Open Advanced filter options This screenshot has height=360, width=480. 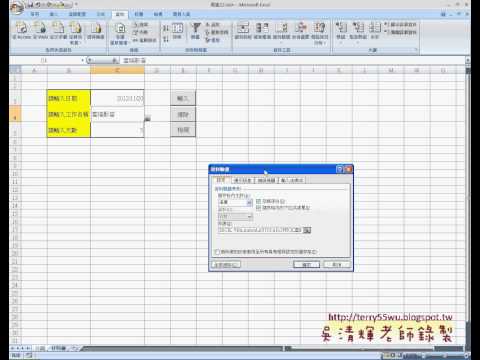pos(212,40)
